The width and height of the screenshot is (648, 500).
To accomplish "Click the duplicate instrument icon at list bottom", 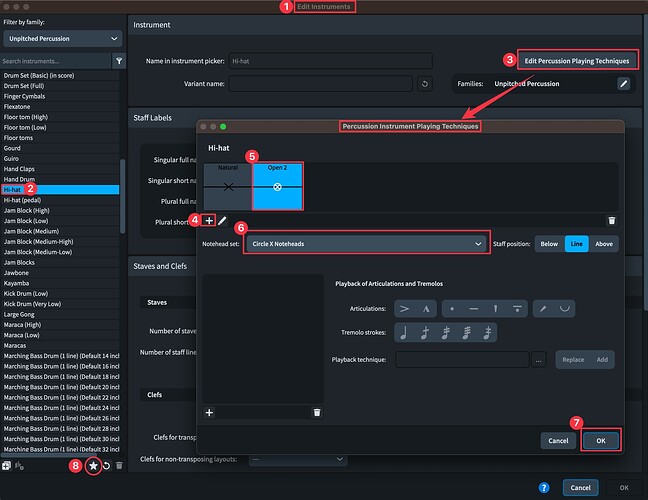I will pos(6,466).
